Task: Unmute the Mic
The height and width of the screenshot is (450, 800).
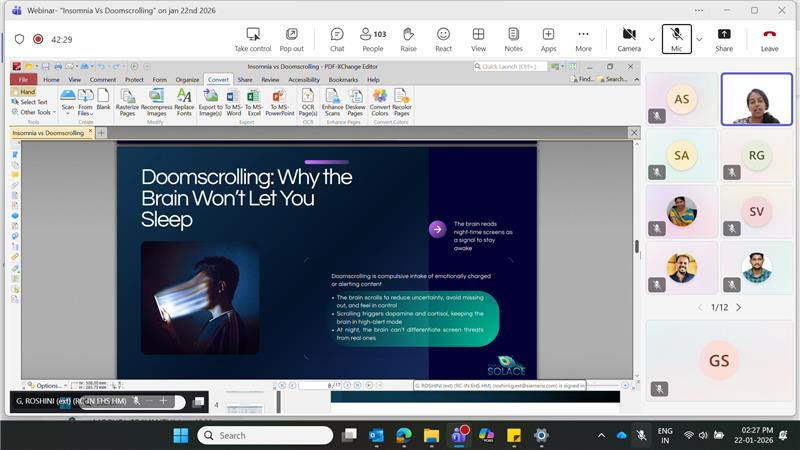Action: pos(676,39)
